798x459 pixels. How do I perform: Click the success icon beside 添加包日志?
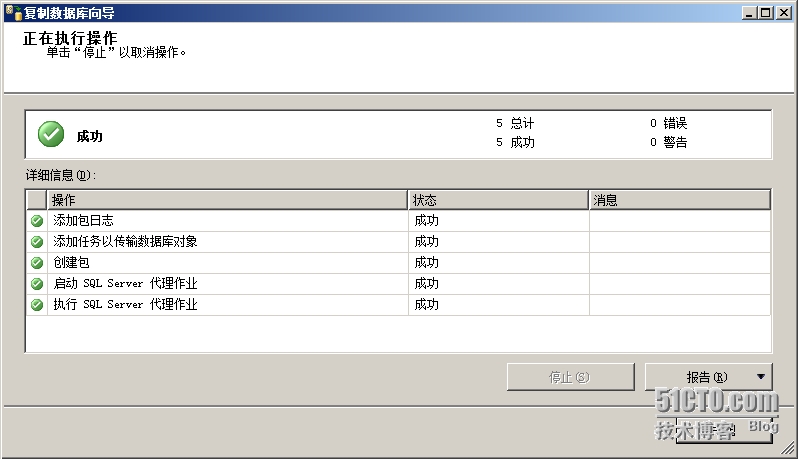[x=37, y=221]
